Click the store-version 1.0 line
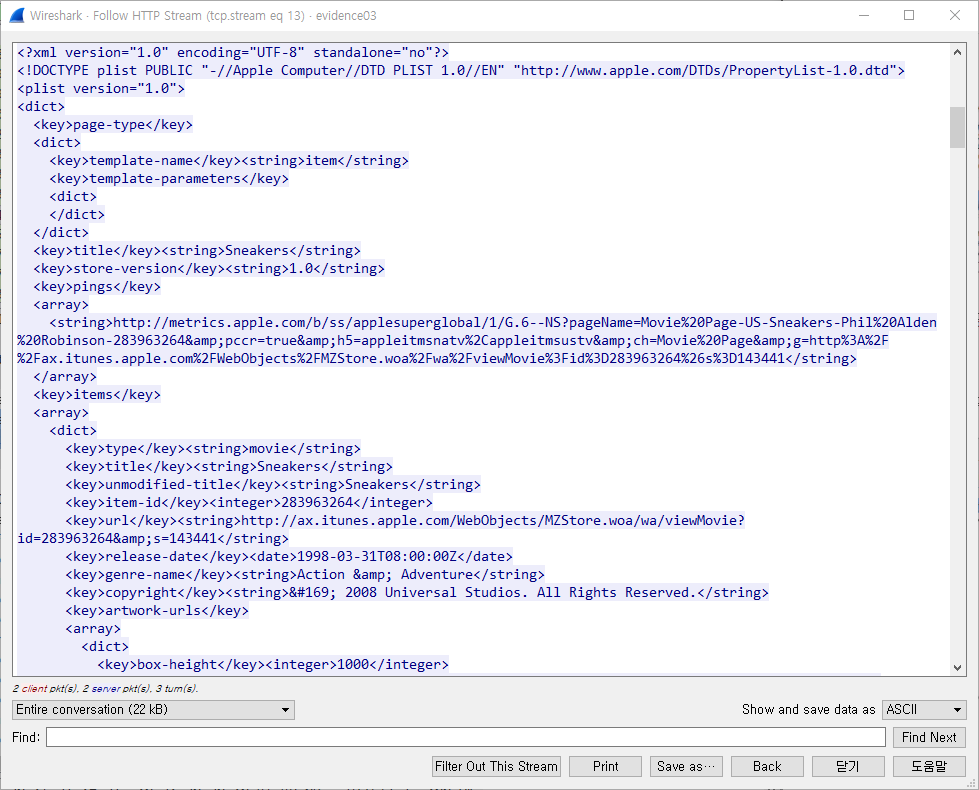This screenshot has width=979, height=790. pyautogui.click(x=209, y=269)
